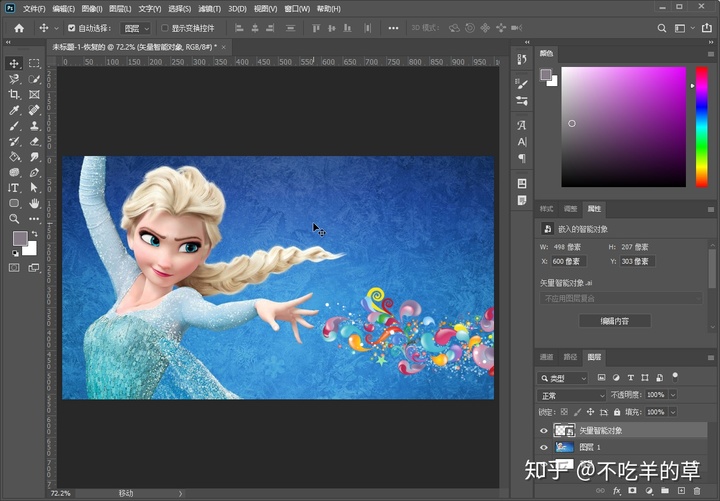Viewport: 720px width, 501px height.
Task: Activate the Crop tool
Action: (x=14, y=95)
